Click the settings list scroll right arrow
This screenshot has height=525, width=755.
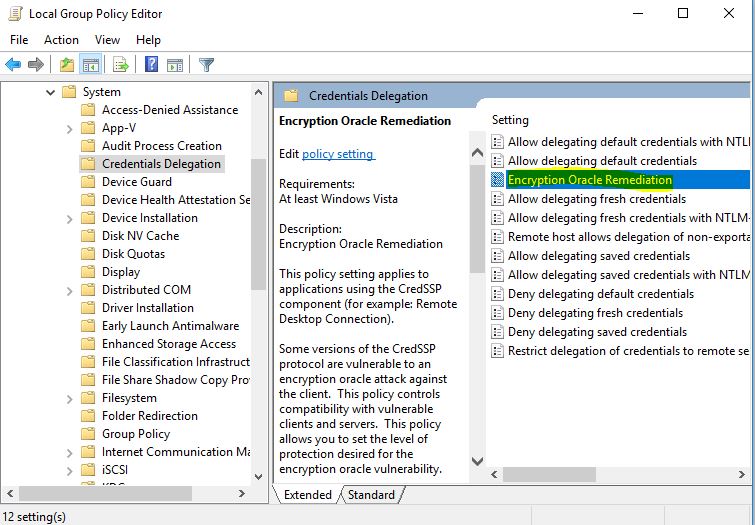pos(742,474)
